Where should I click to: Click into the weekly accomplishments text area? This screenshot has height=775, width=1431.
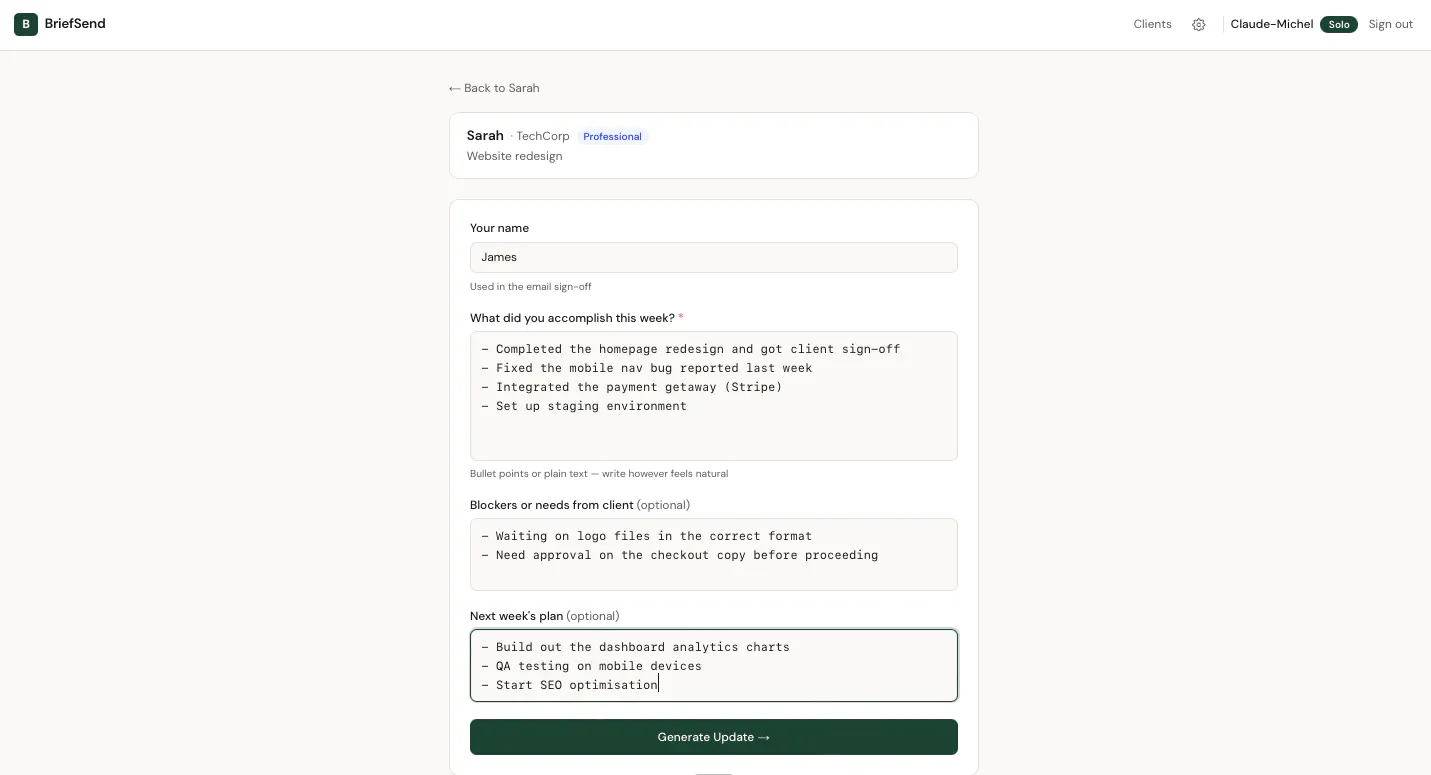(x=714, y=396)
